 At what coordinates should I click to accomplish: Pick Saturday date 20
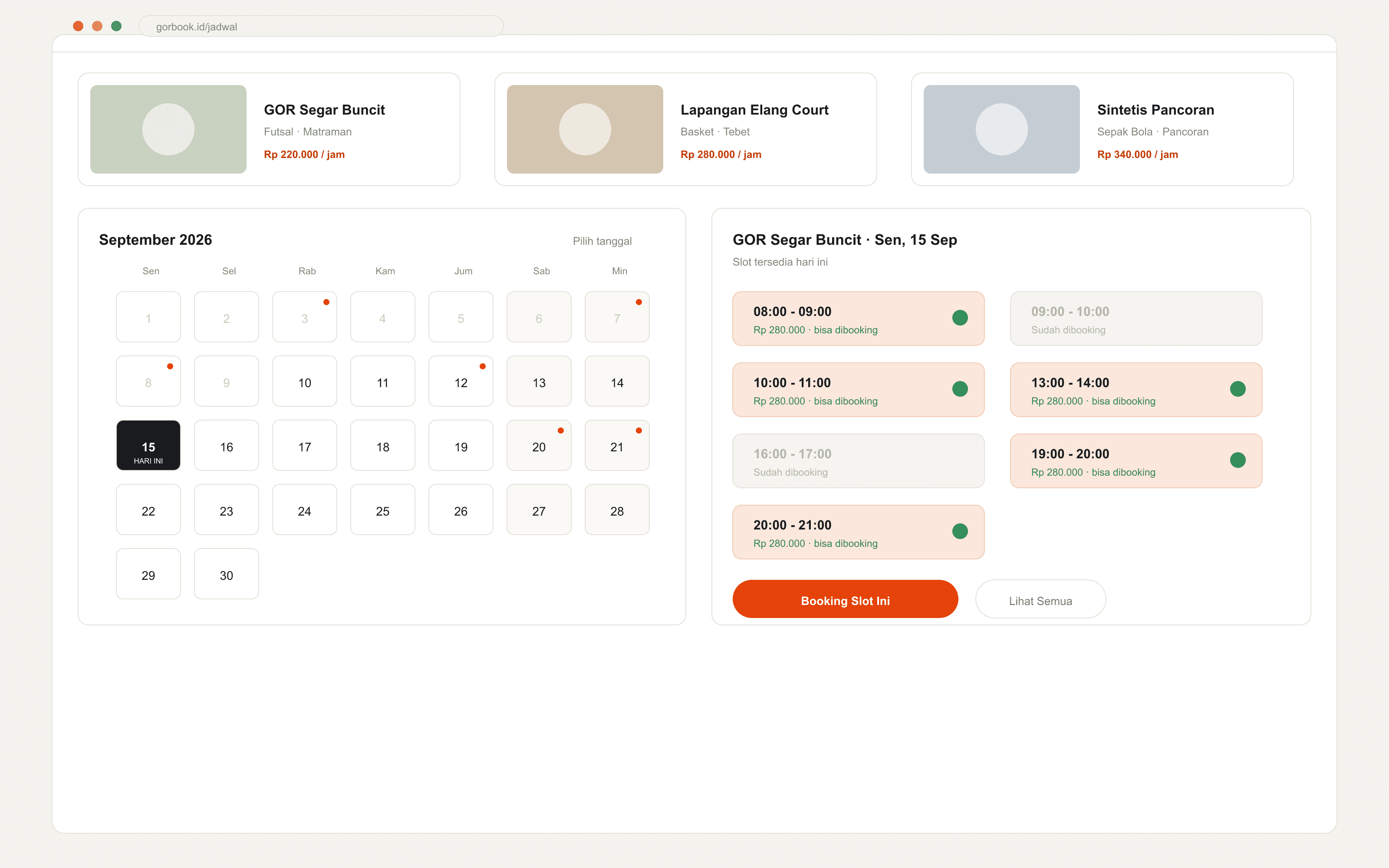(539, 445)
